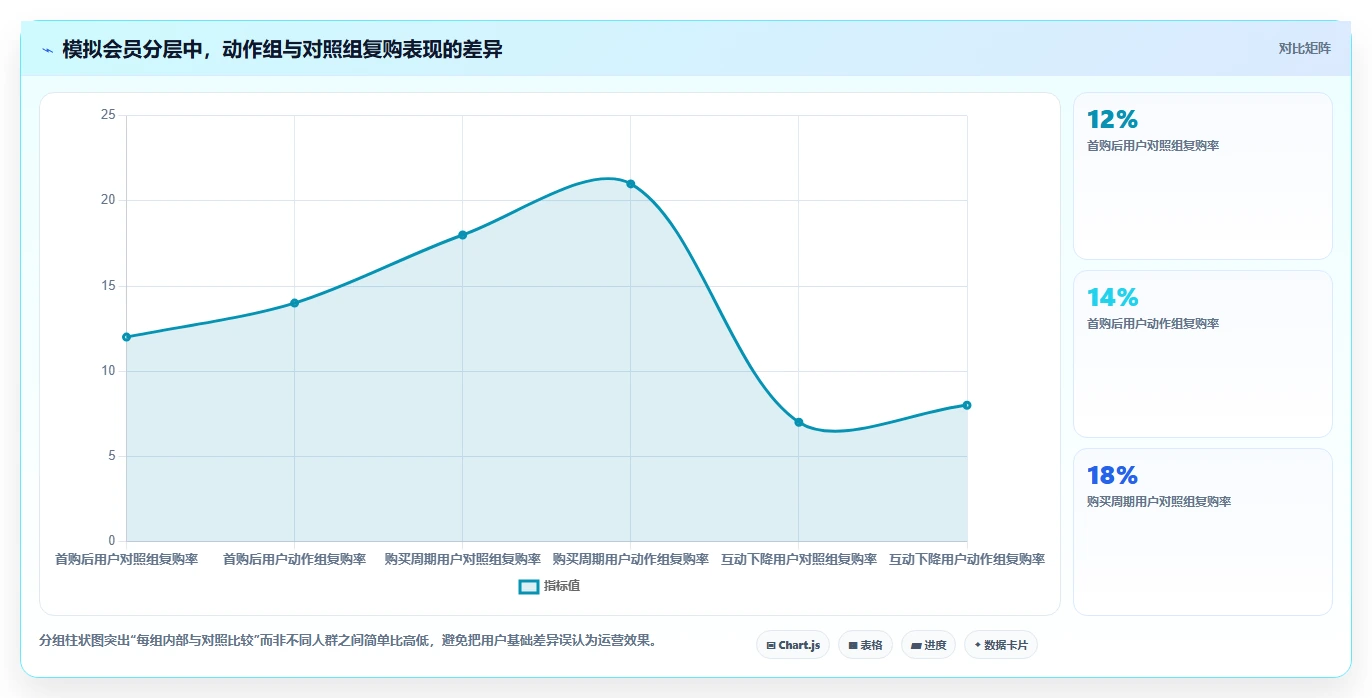
Task: Click the footnote text starting 分组柱状图突出
Action: (349, 640)
